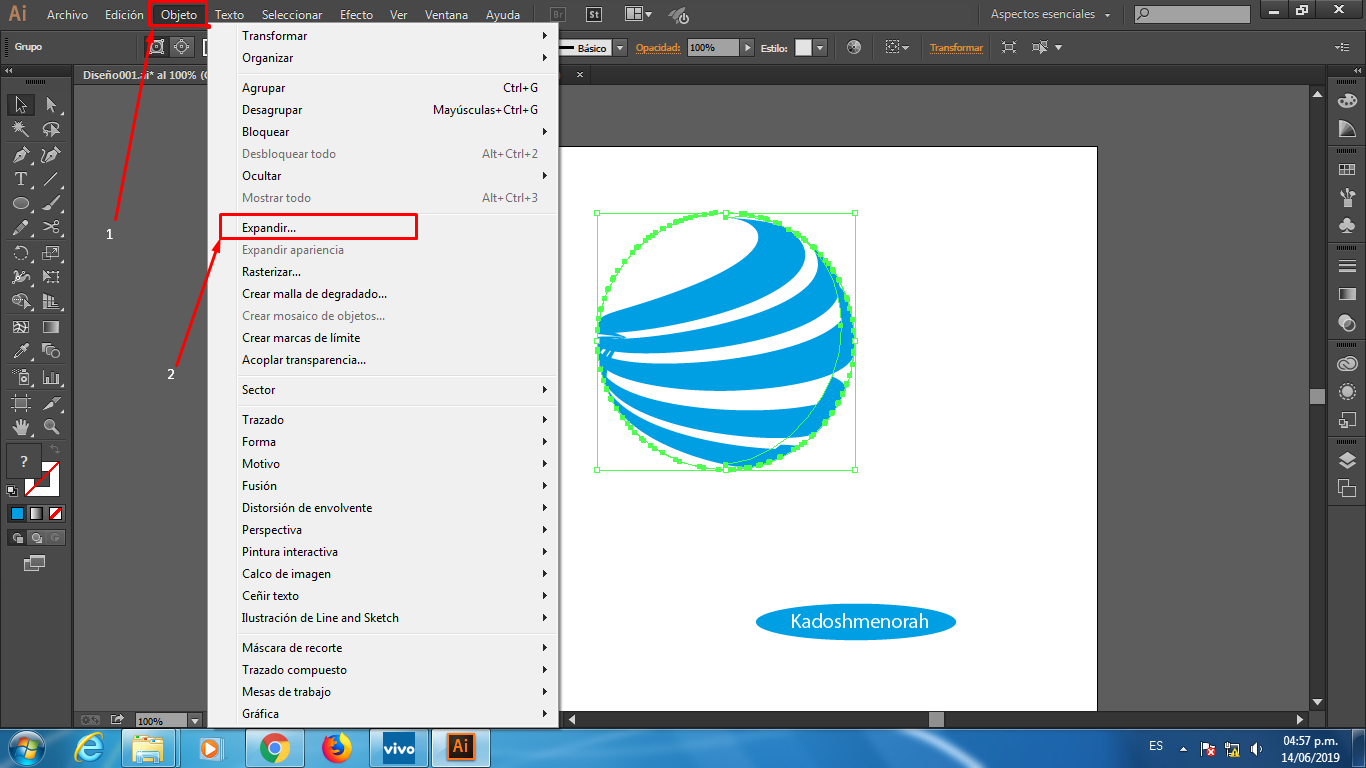Open the Color palette panel icon
1366x768 pixels.
[1347, 101]
